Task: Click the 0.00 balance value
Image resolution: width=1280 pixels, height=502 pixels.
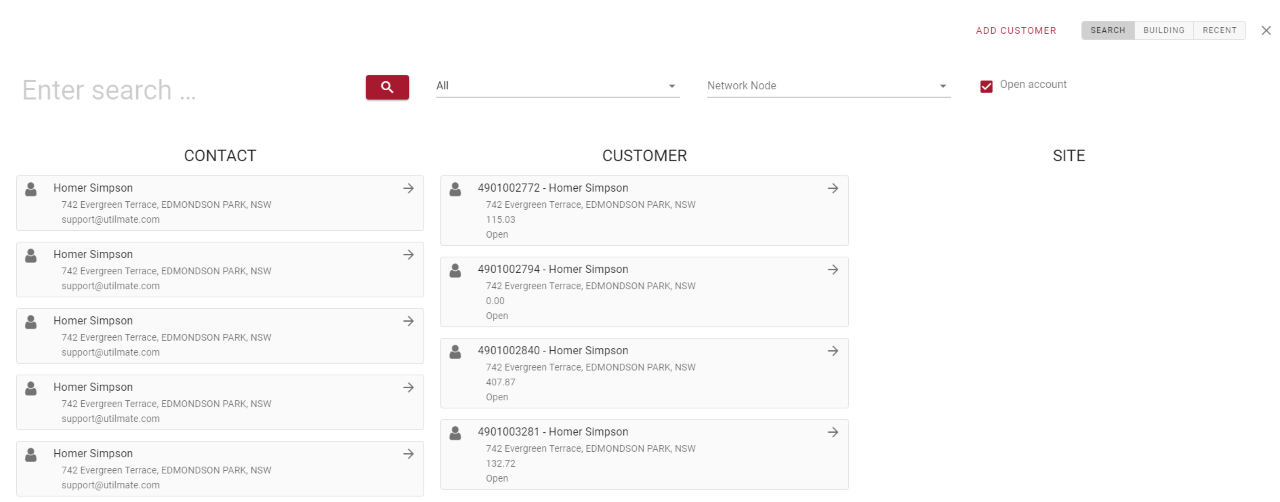Action: click(495, 301)
